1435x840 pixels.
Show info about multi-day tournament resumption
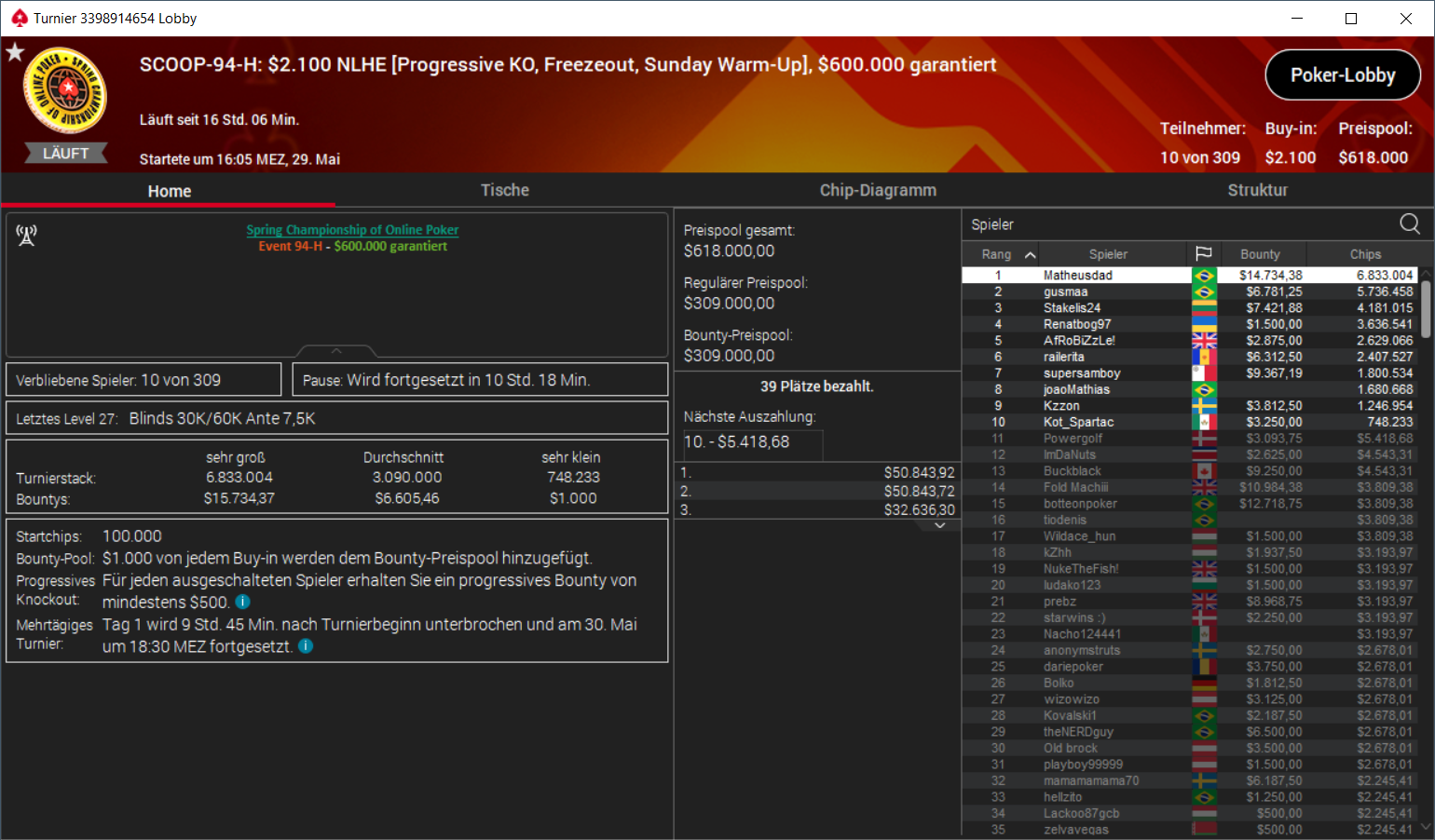coord(306,645)
